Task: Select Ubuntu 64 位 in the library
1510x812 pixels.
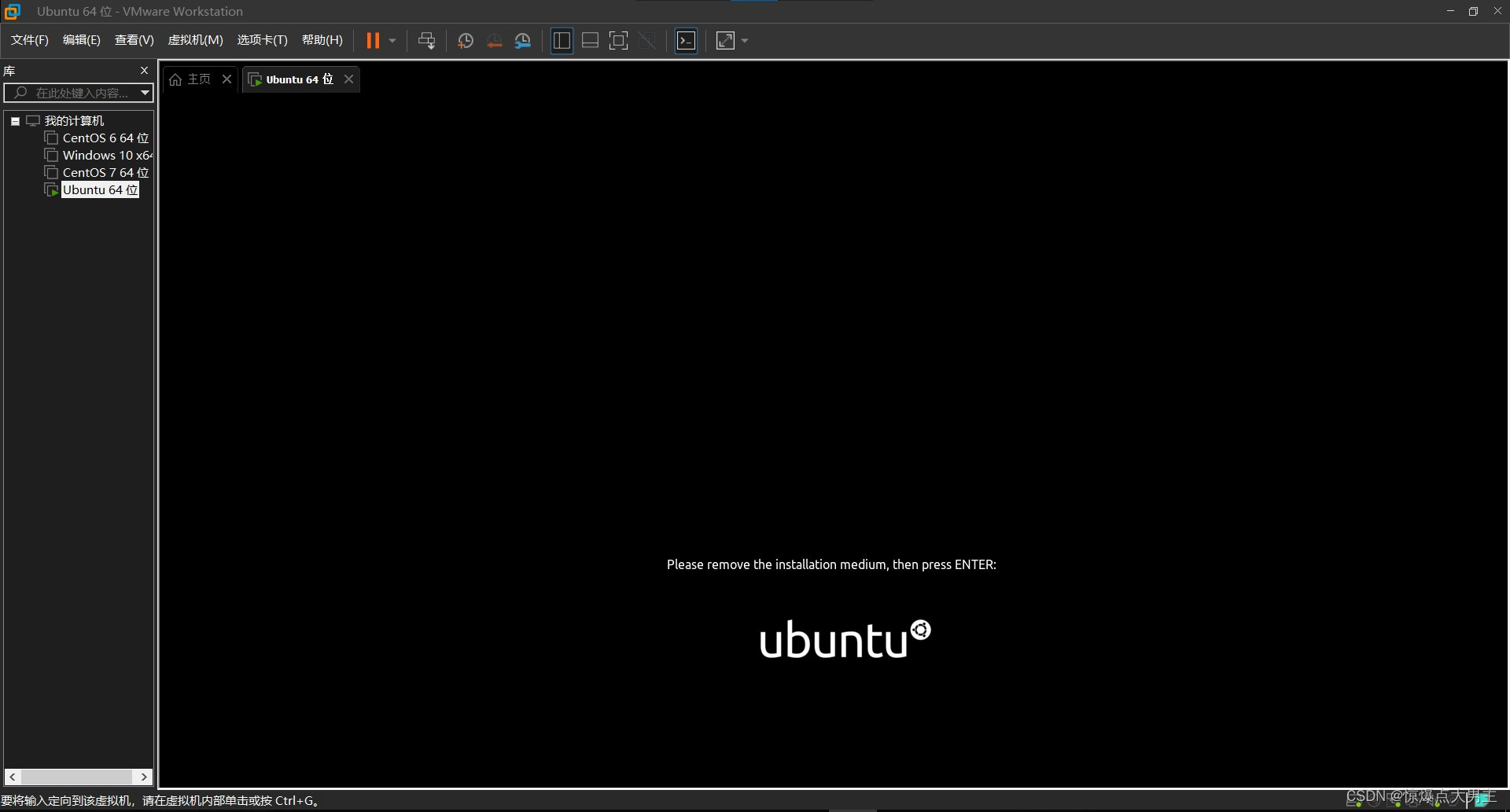Action: [x=100, y=190]
